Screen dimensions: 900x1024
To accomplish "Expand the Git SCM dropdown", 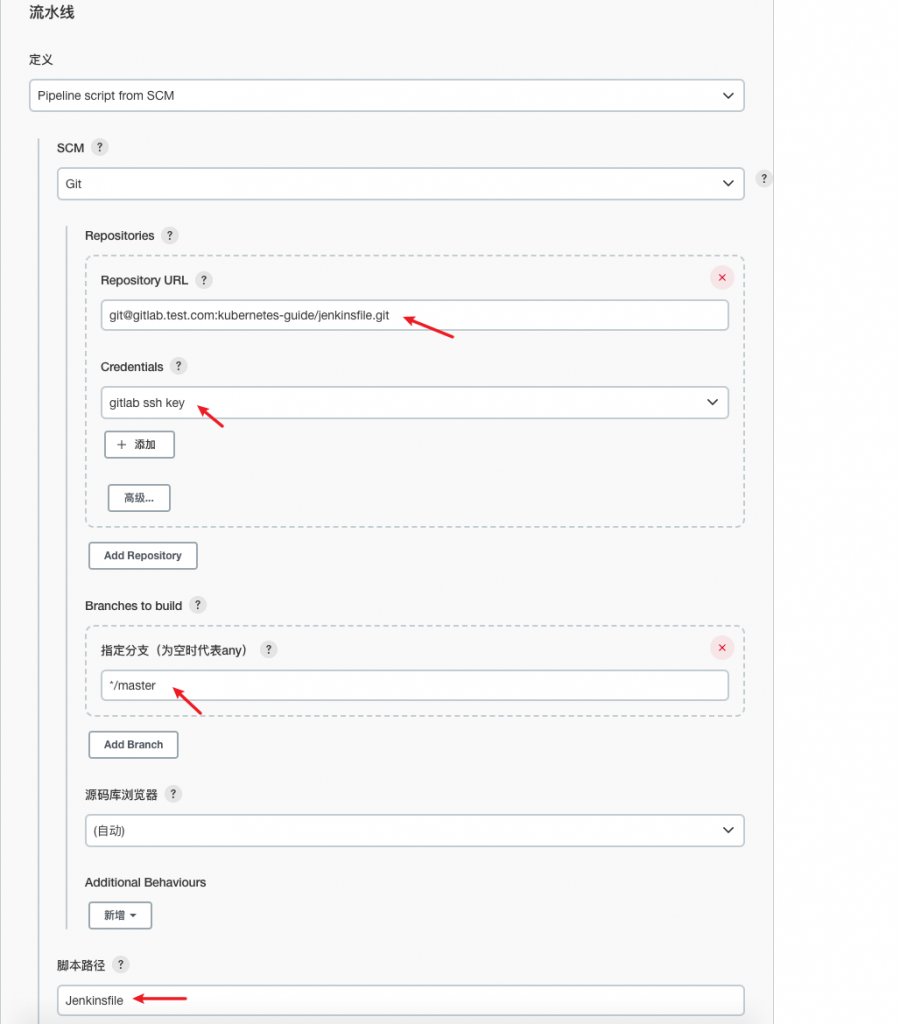I will click(401, 184).
